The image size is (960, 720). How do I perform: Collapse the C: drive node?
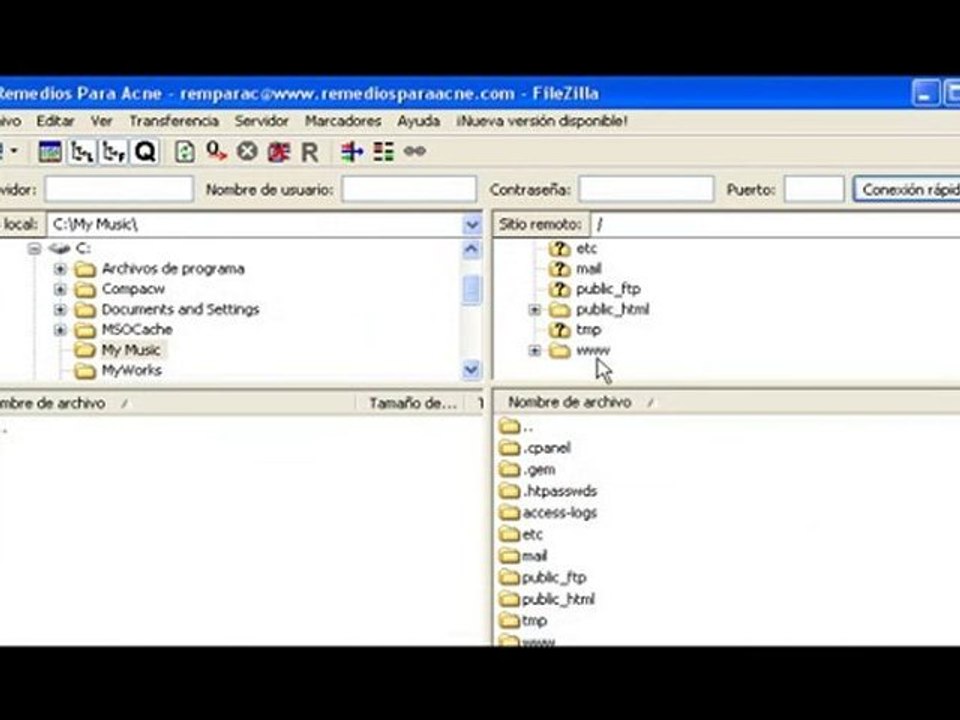[34, 248]
